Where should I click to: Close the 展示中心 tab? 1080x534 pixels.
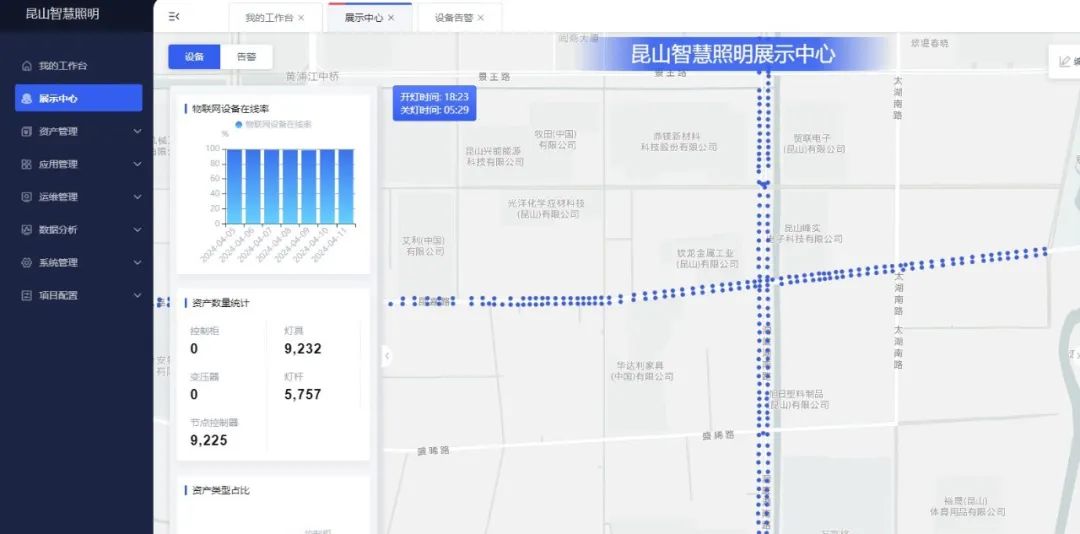click(391, 18)
